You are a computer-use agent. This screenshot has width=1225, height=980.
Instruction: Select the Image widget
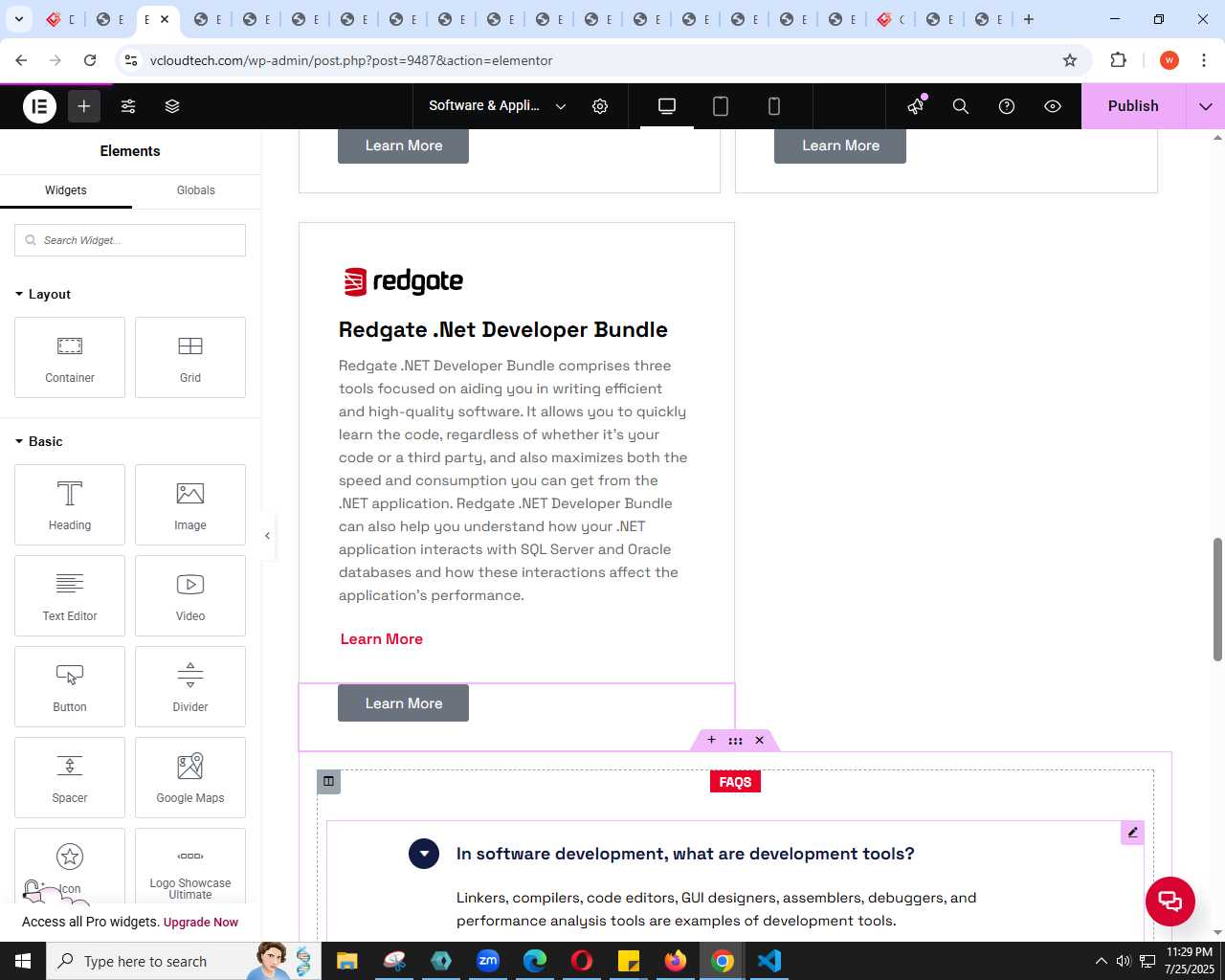[190, 504]
